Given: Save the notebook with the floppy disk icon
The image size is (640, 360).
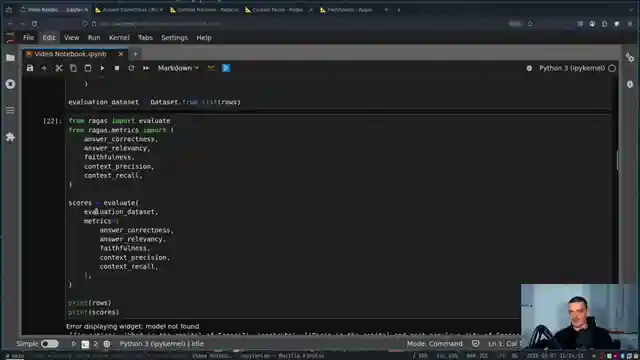Looking at the screenshot, I should click(30, 68).
